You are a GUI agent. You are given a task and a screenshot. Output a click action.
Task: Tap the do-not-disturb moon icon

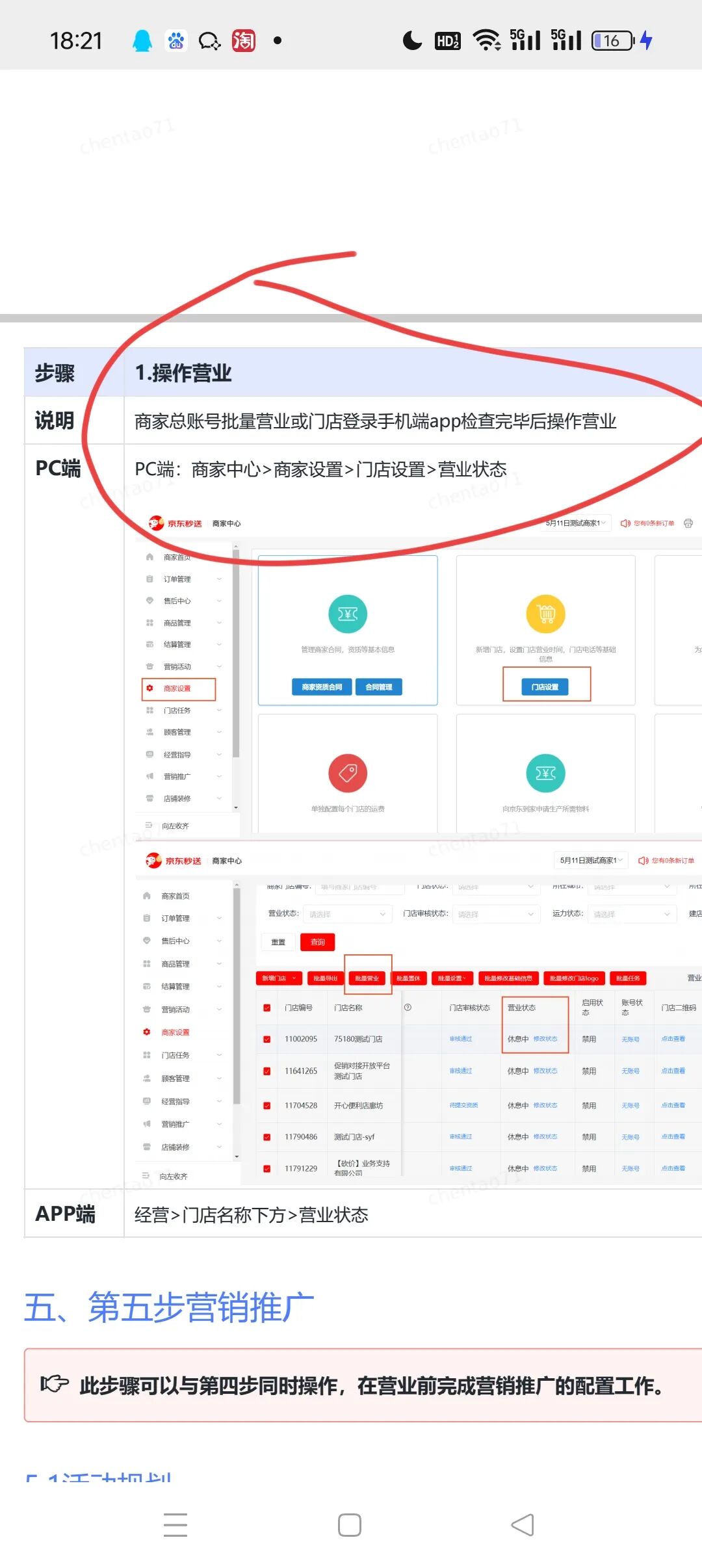[x=412, y=41]
